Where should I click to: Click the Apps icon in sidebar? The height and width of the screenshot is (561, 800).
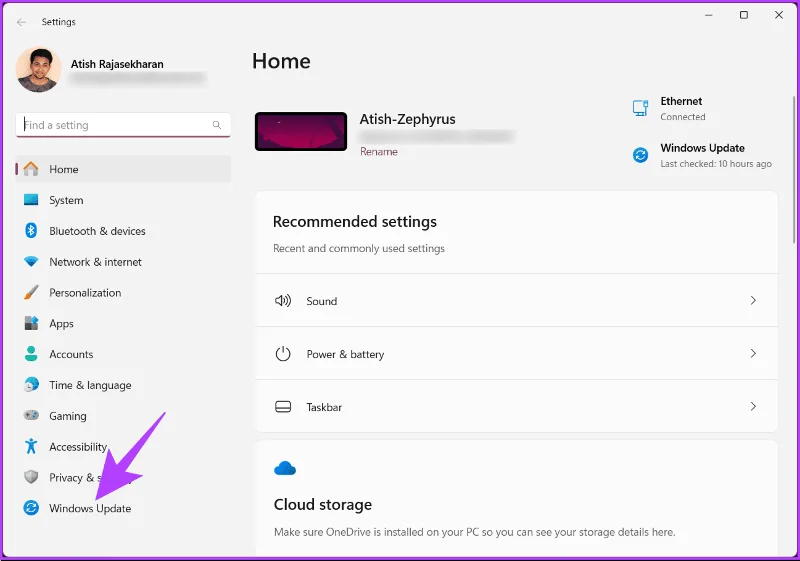coord(31,323)
